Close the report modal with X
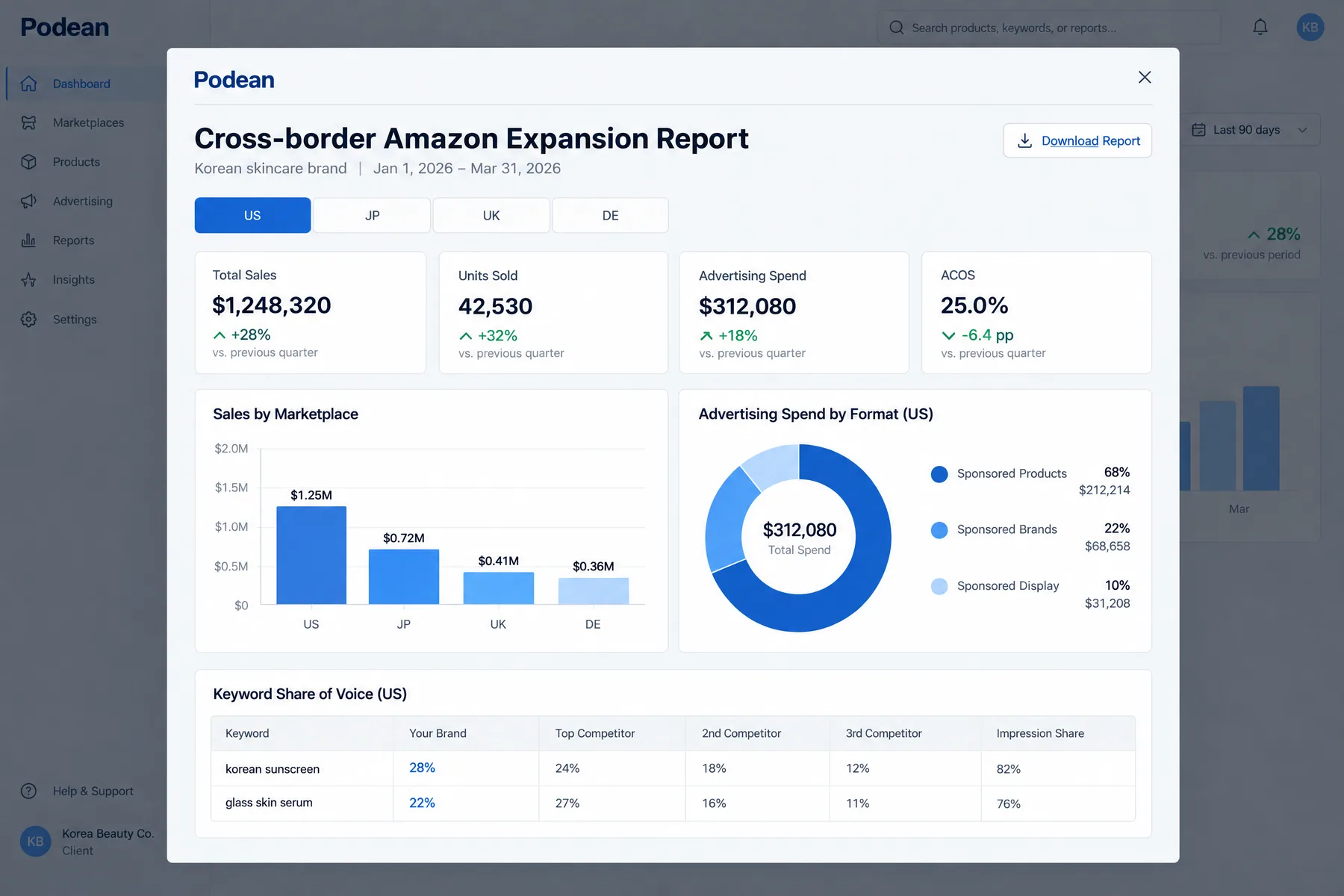The height and width of the screenshot is (896, 1344). pyautogui.click(x=1145, y=77)
